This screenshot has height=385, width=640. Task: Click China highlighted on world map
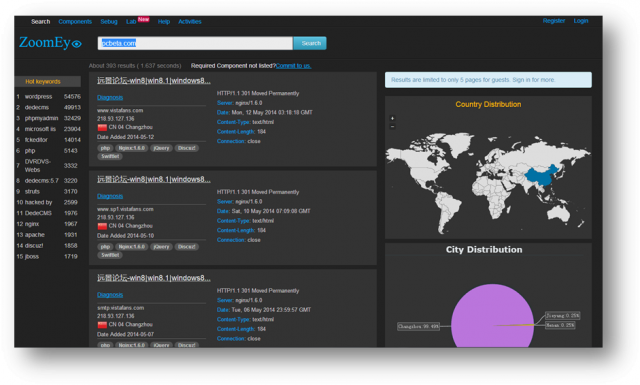pos(541,176)
